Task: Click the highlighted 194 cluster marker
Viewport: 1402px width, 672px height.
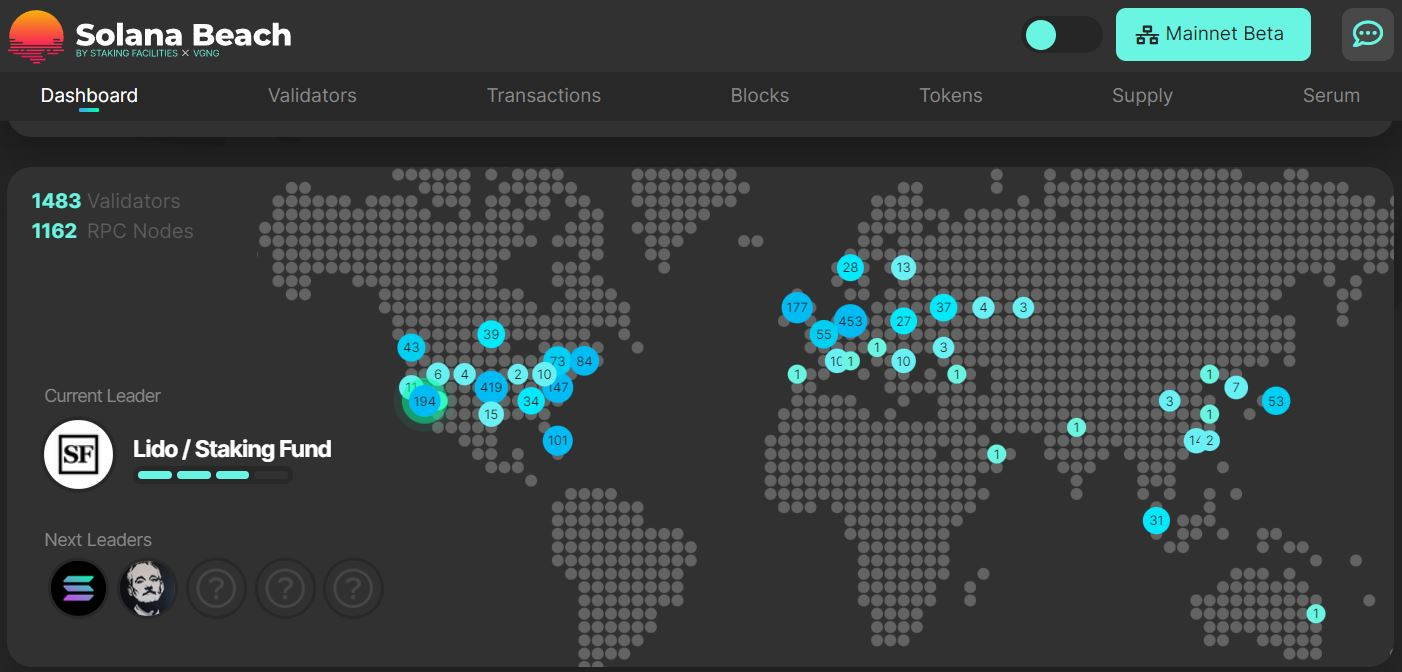Action: 425,401
